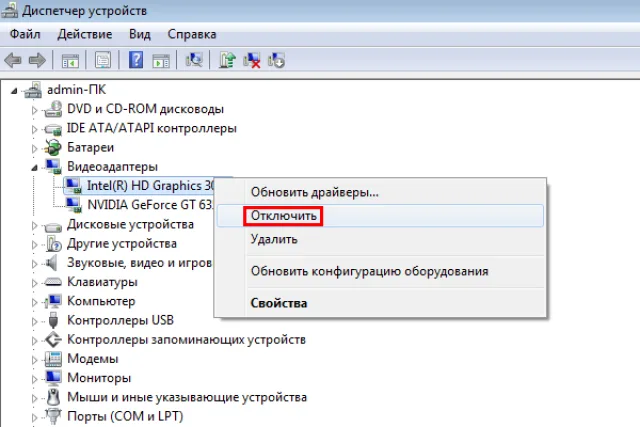Click Uninstall device icon with red X

click(252, 60)
